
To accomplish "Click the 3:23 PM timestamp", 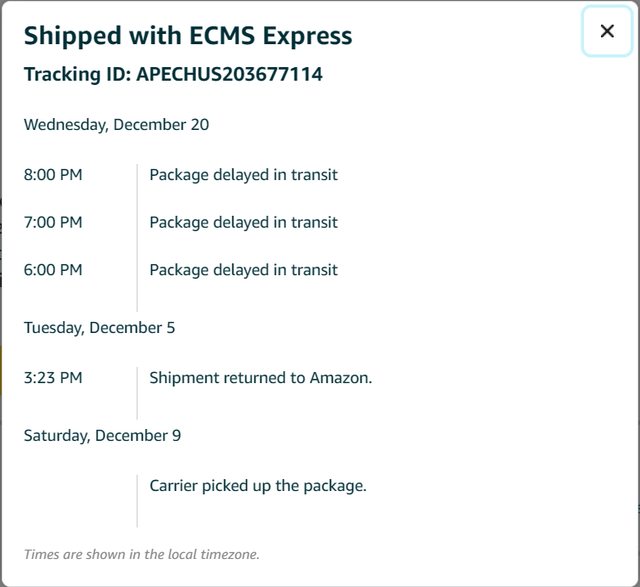I will (53, 378).
